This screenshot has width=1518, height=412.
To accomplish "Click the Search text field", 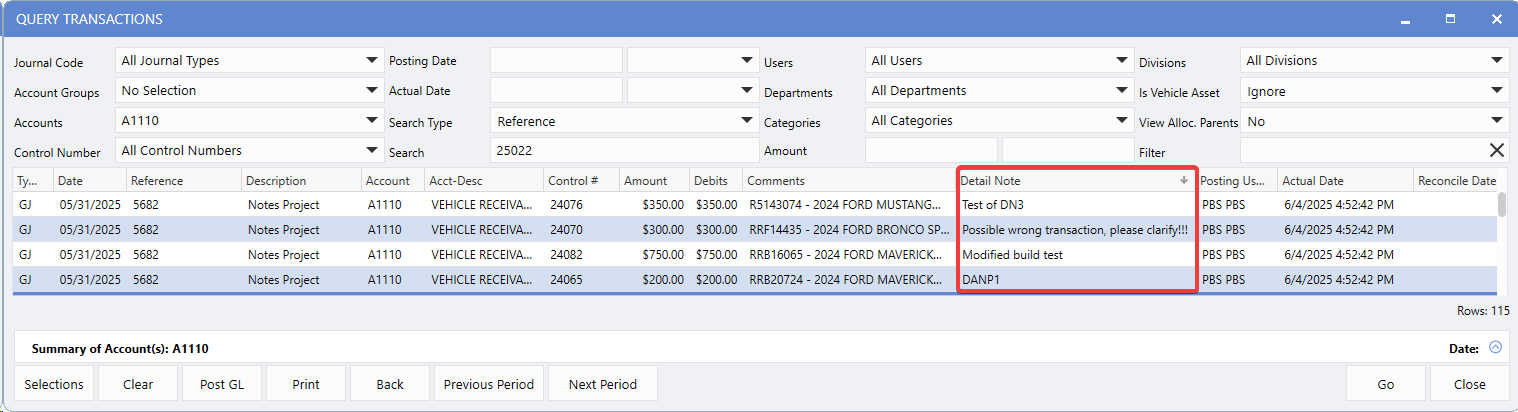I will 624,151.
